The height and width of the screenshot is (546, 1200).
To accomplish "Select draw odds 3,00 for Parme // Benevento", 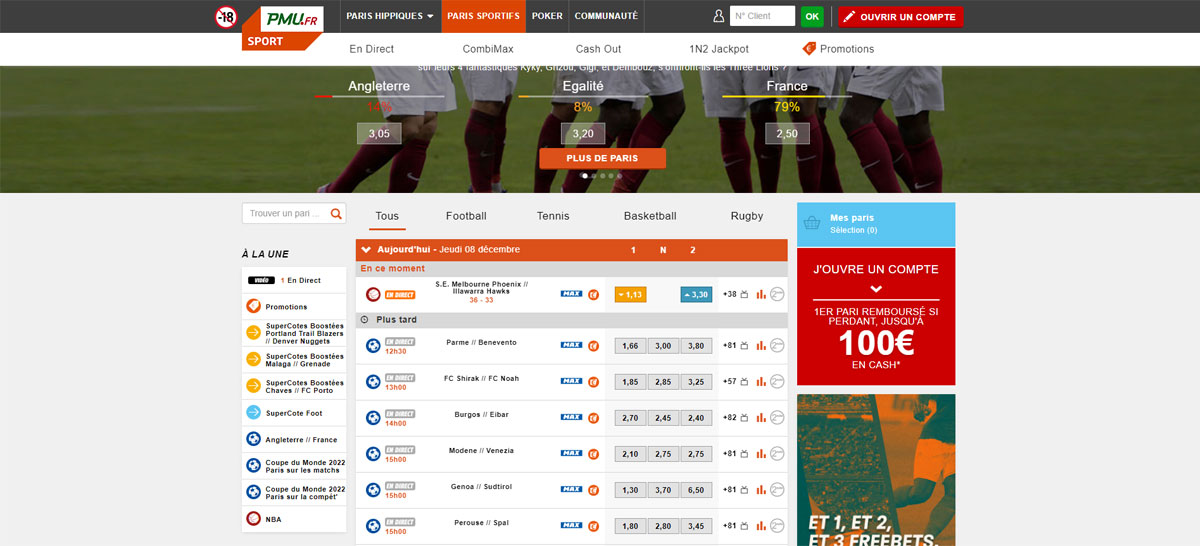I will tap(662, 345).
